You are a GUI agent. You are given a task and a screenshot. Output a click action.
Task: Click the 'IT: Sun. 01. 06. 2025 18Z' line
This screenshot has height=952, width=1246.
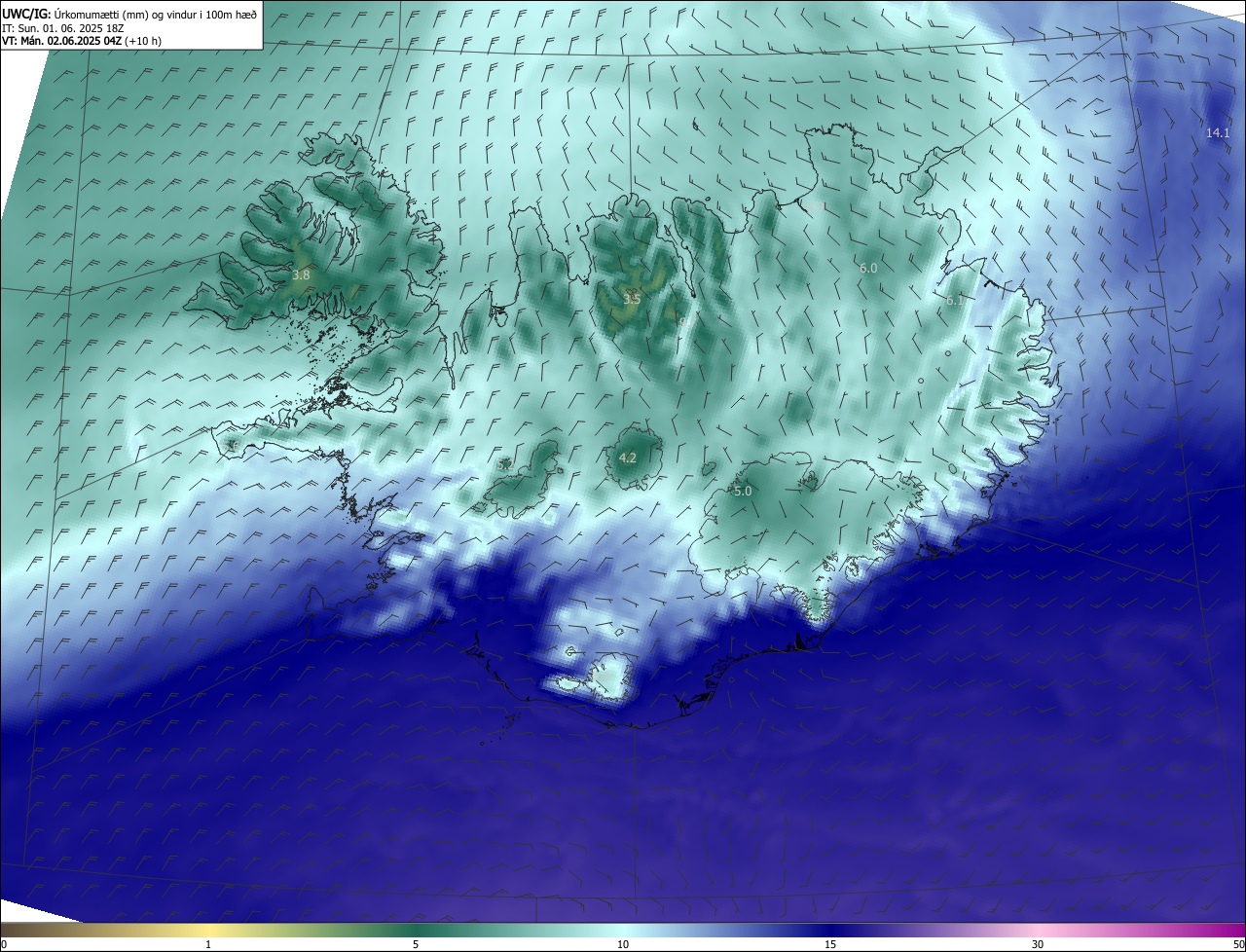[64, 28]
